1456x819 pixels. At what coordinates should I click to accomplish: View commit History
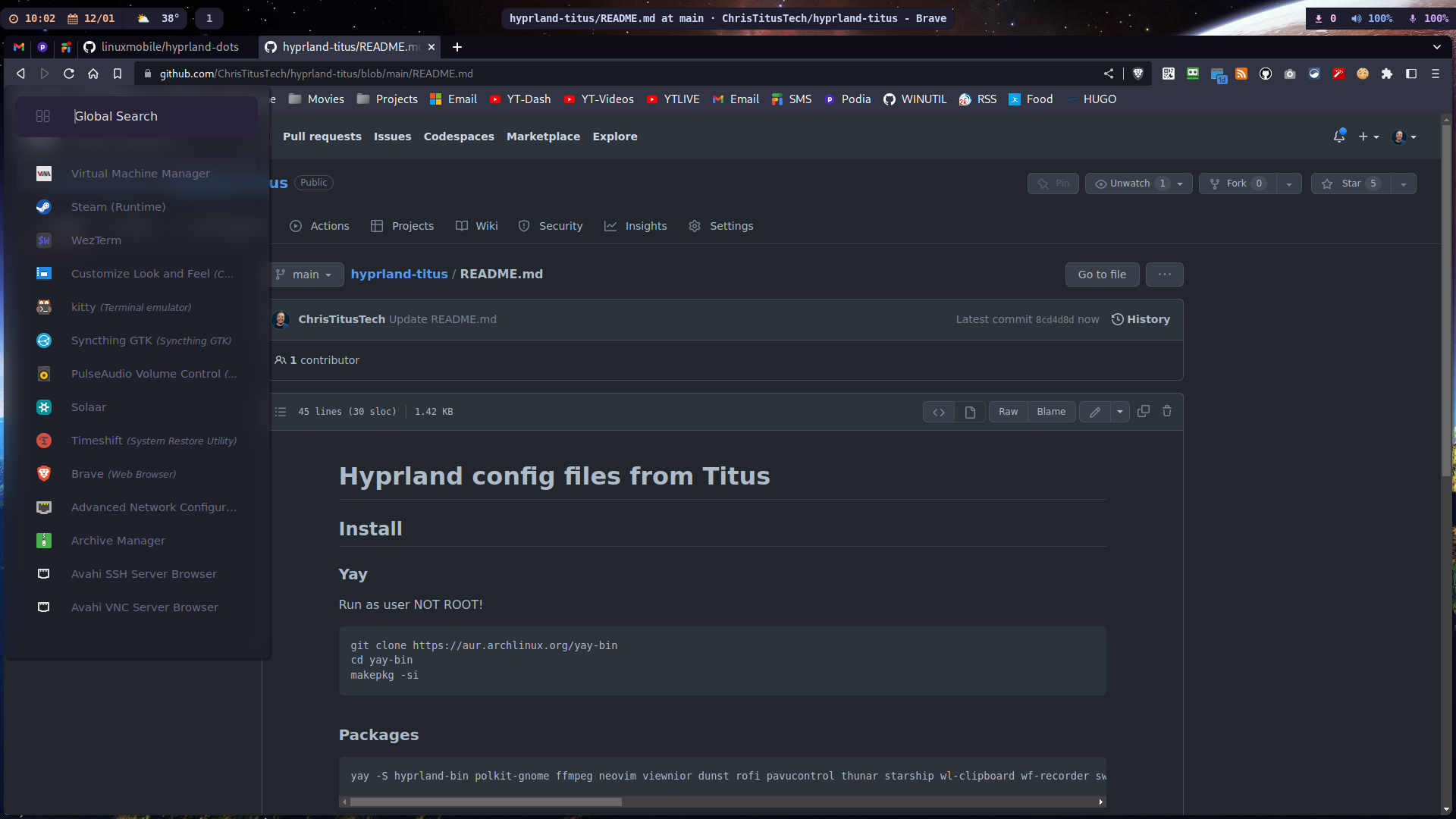tap(1141, 319)
